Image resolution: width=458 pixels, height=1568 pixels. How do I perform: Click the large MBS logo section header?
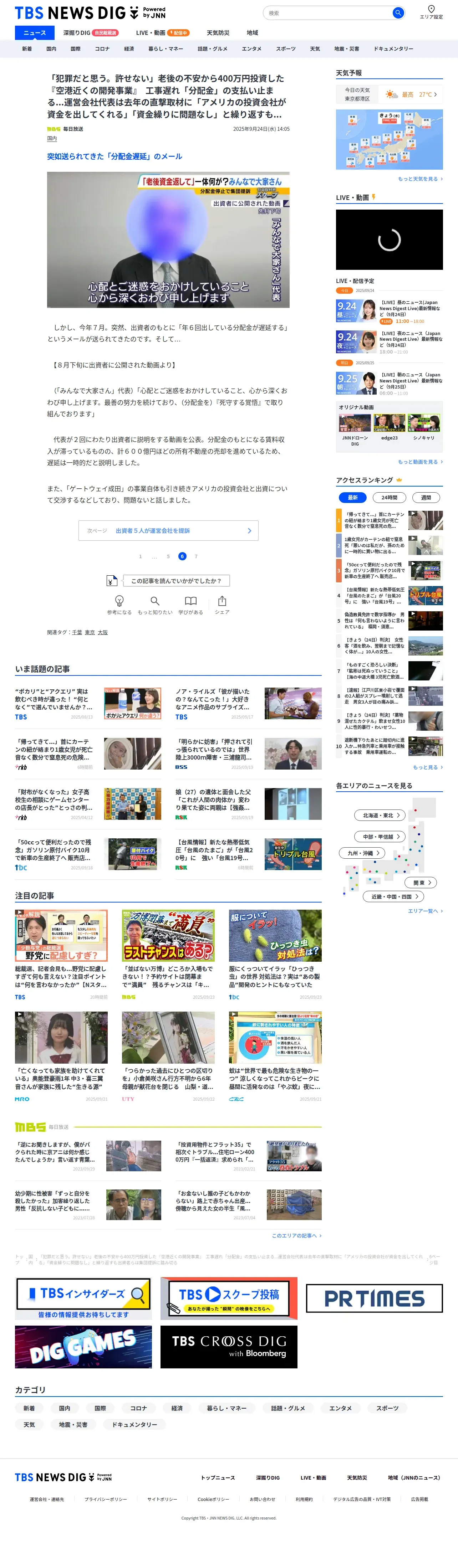[30, 1127]
